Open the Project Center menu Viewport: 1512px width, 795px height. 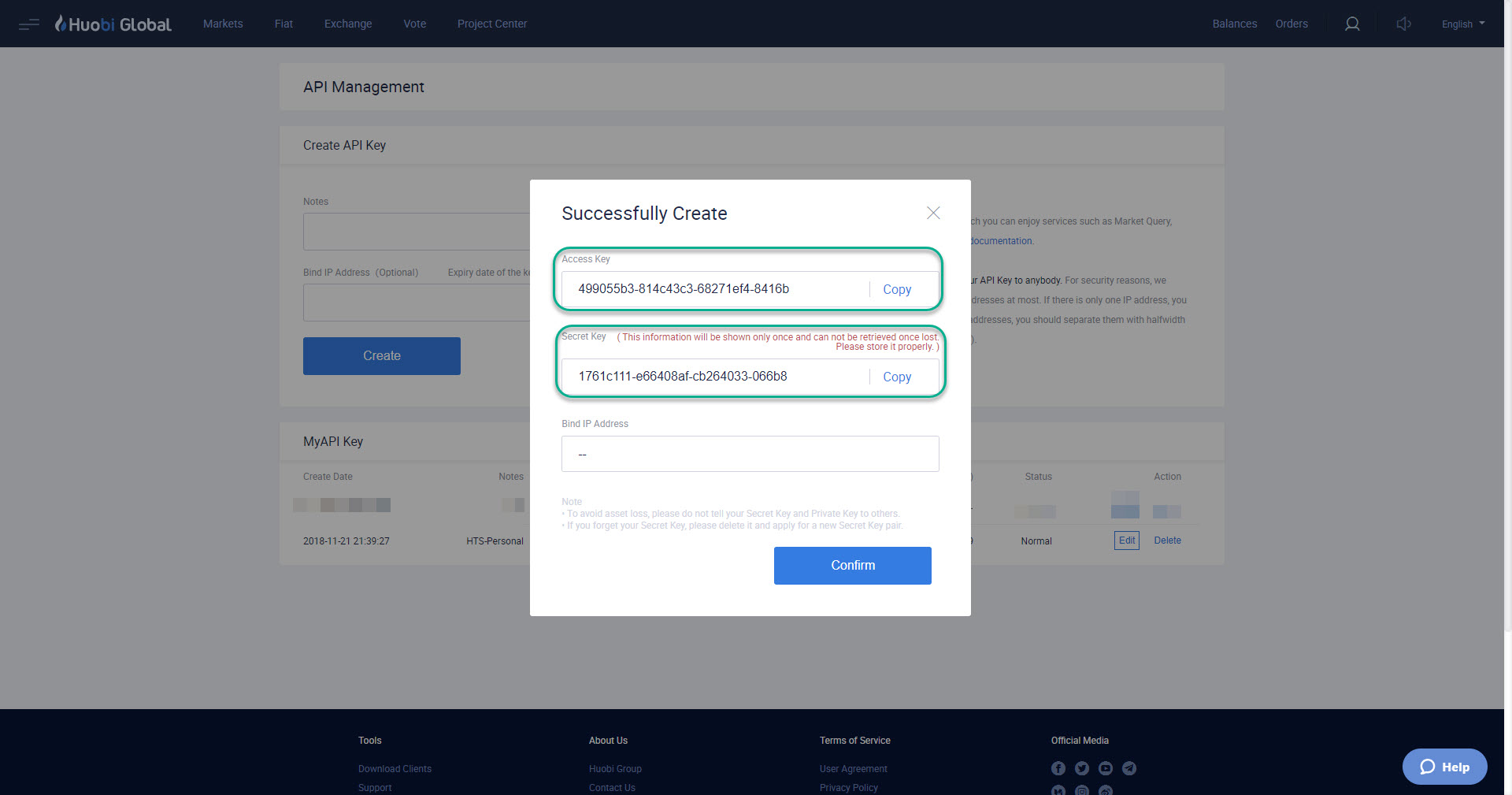coord(491,24)
